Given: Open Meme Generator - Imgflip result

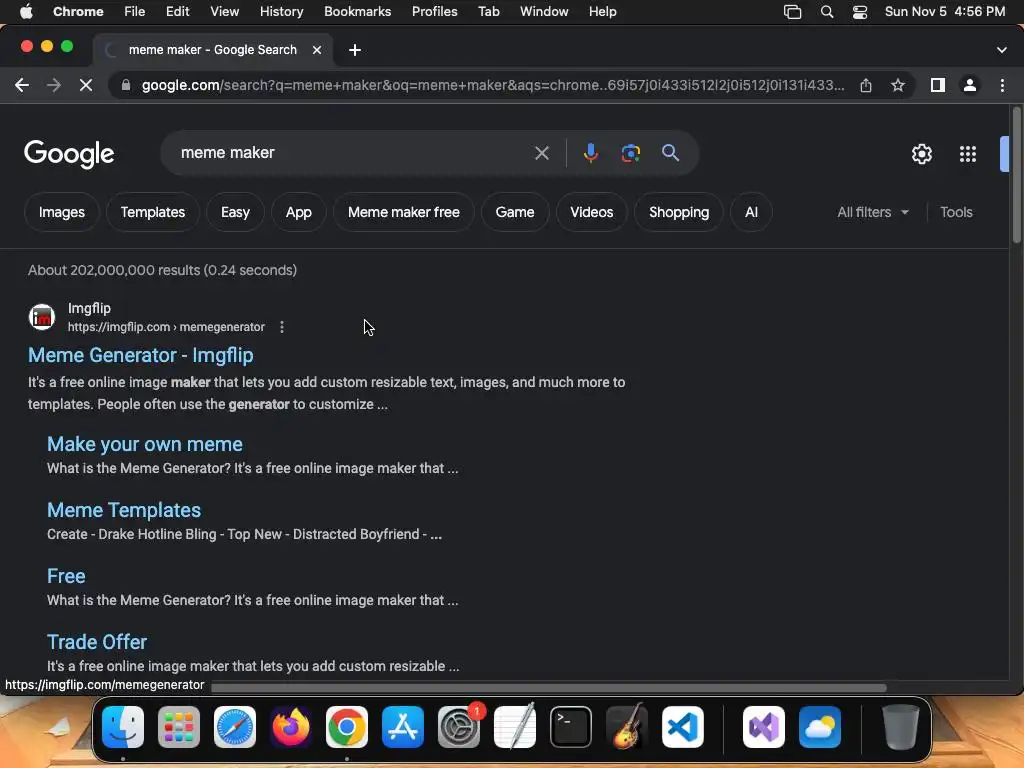Looking at the screenshot, I should pyautogui.click(x=140, y=355).
